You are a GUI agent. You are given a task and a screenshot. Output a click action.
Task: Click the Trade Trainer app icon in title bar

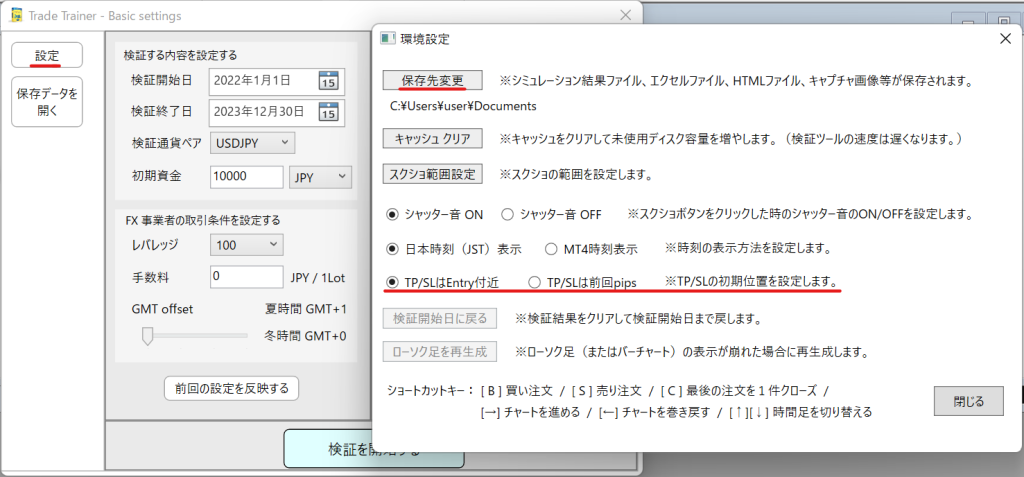tap(17, 15)
